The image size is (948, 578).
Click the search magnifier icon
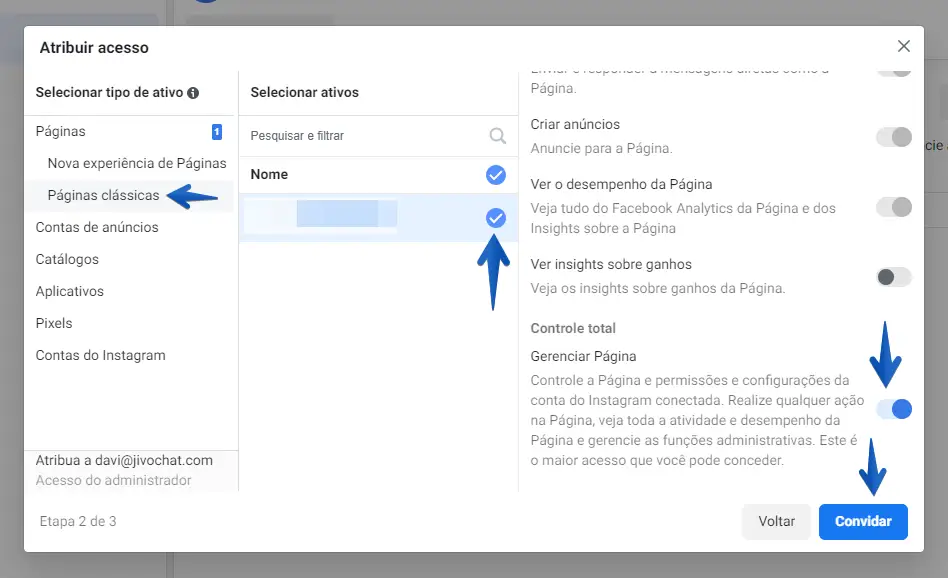pyautogui.click(x=497, y=136)
